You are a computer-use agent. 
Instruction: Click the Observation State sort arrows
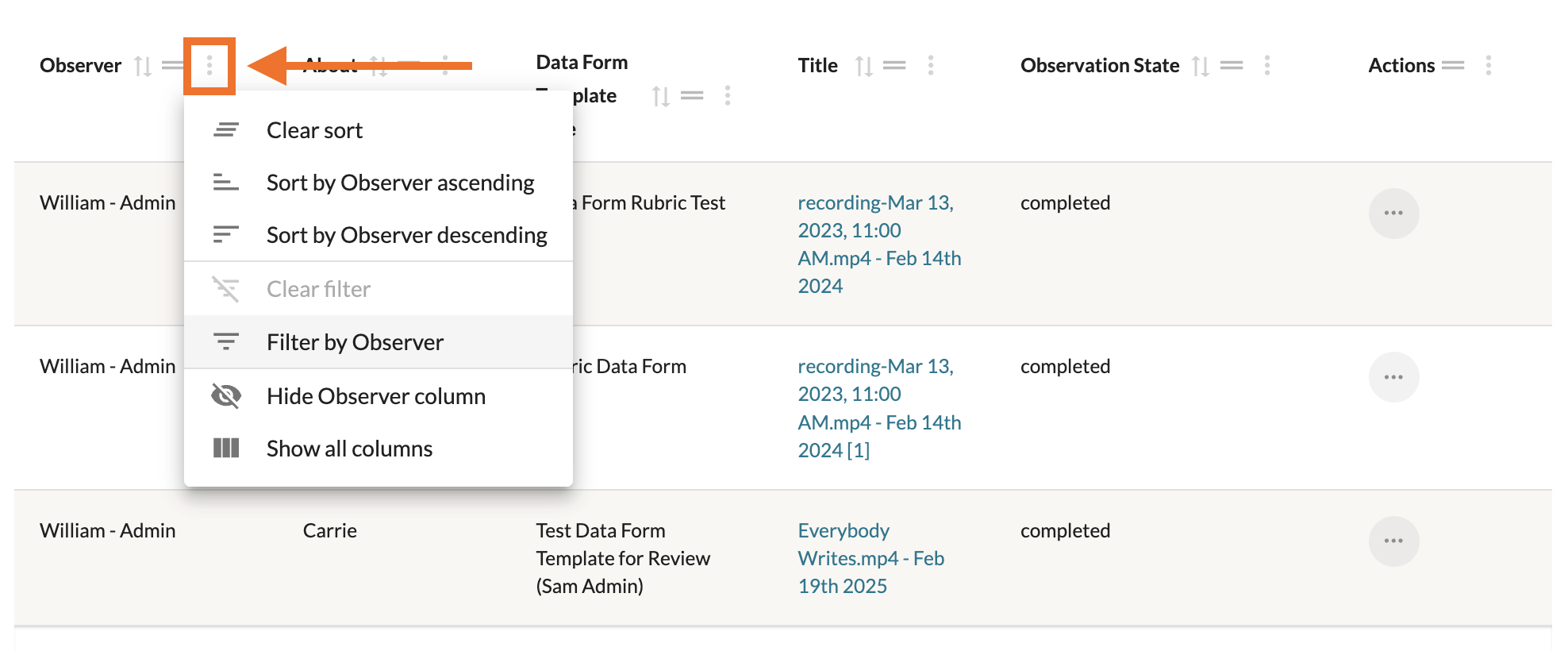coord(1201,66)
